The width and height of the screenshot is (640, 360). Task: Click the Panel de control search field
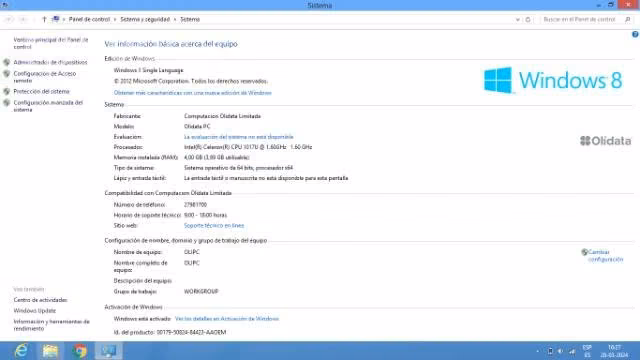click(582, 20)
